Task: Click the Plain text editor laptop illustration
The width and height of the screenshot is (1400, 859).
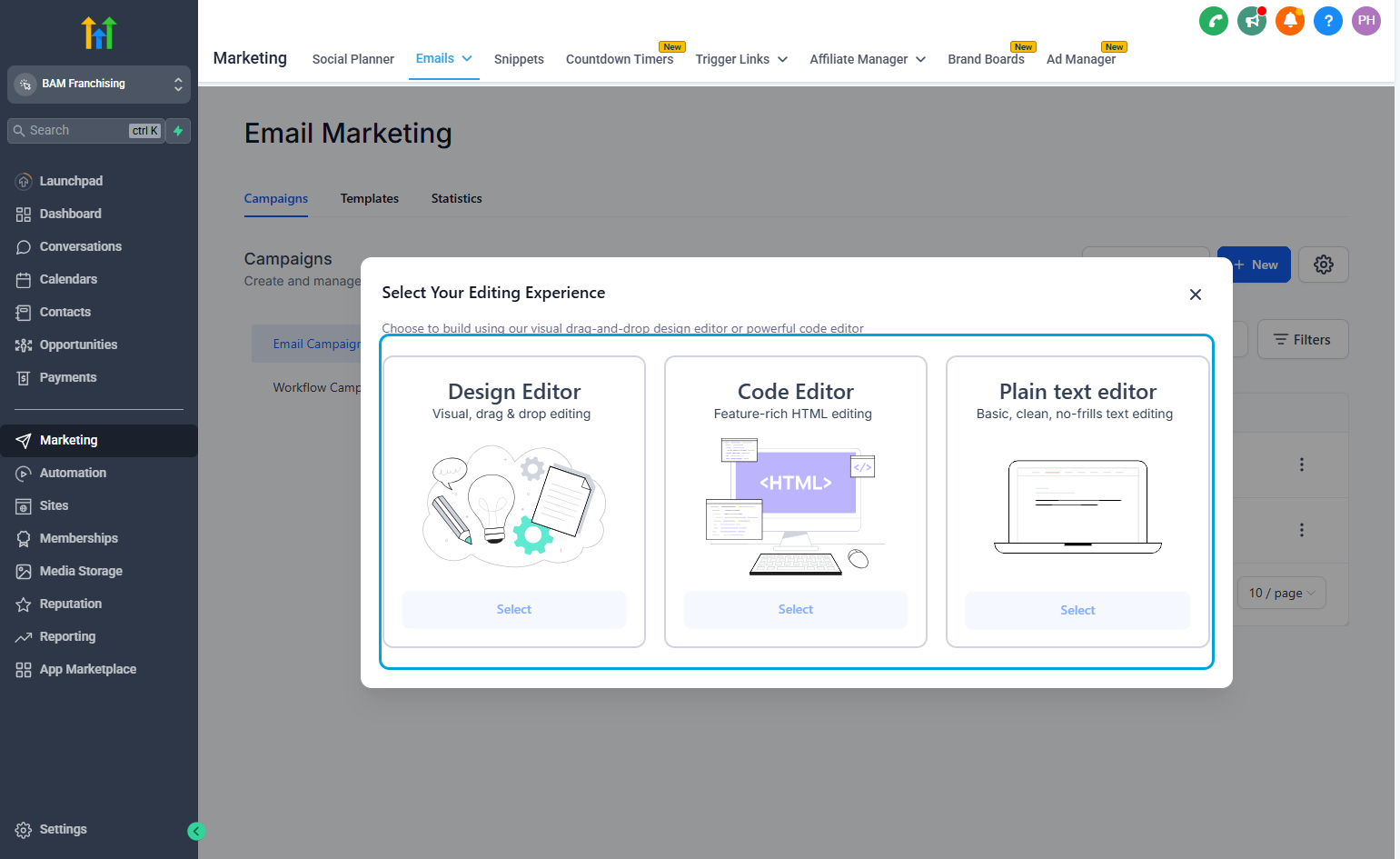Action: [1078, 507]
